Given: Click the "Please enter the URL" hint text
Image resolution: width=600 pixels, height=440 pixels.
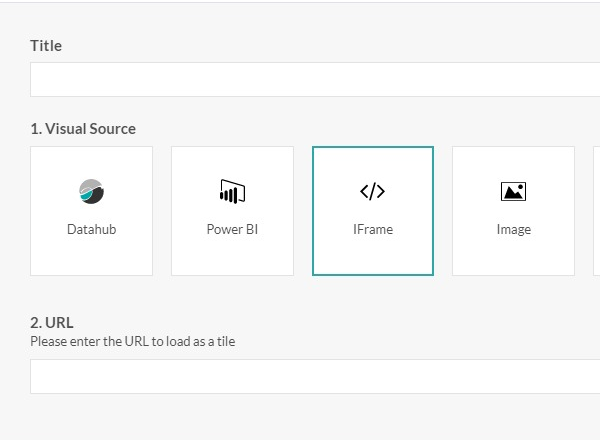Looking at the screenshot, I should (x=132, y=342).
